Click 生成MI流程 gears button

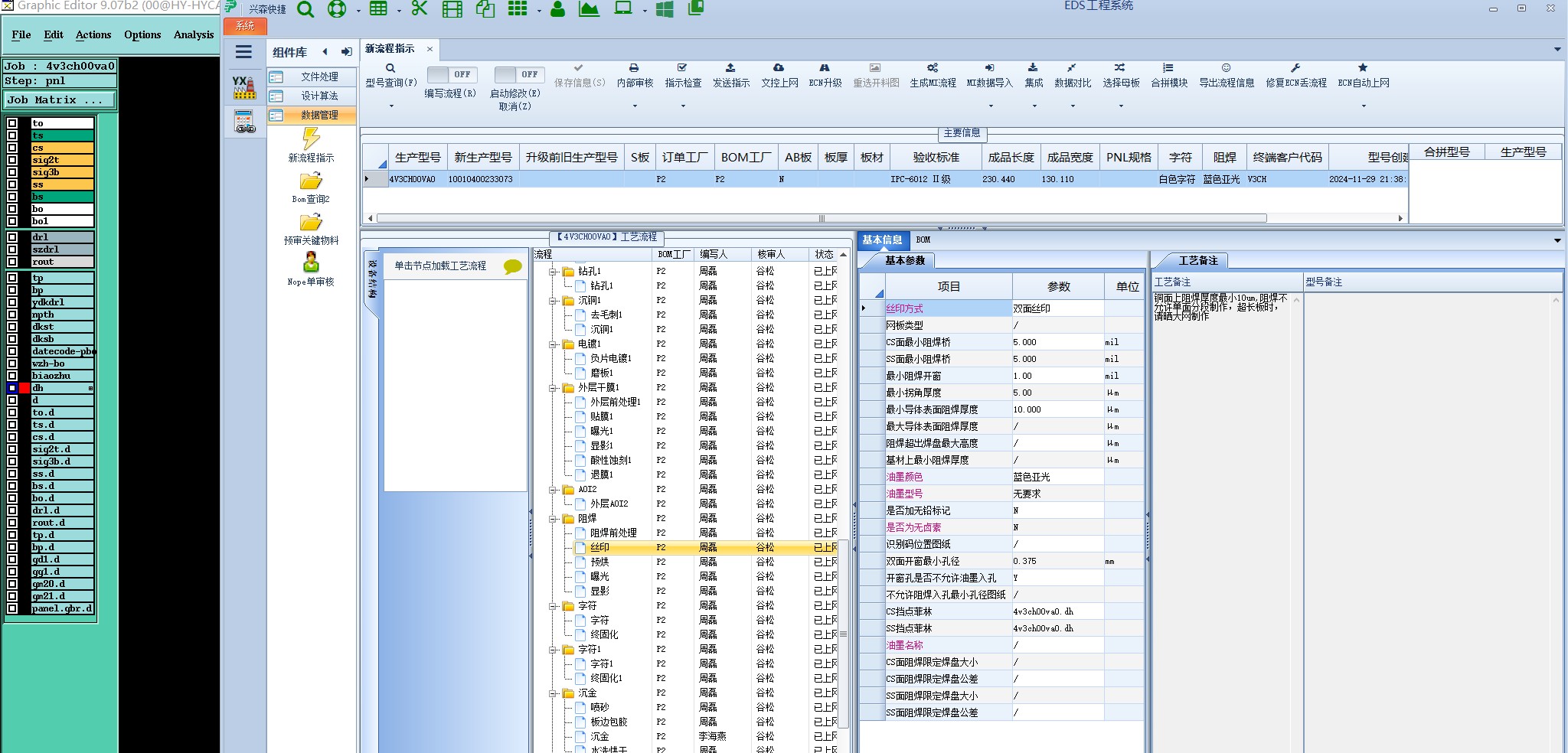(x=933, y=76)
